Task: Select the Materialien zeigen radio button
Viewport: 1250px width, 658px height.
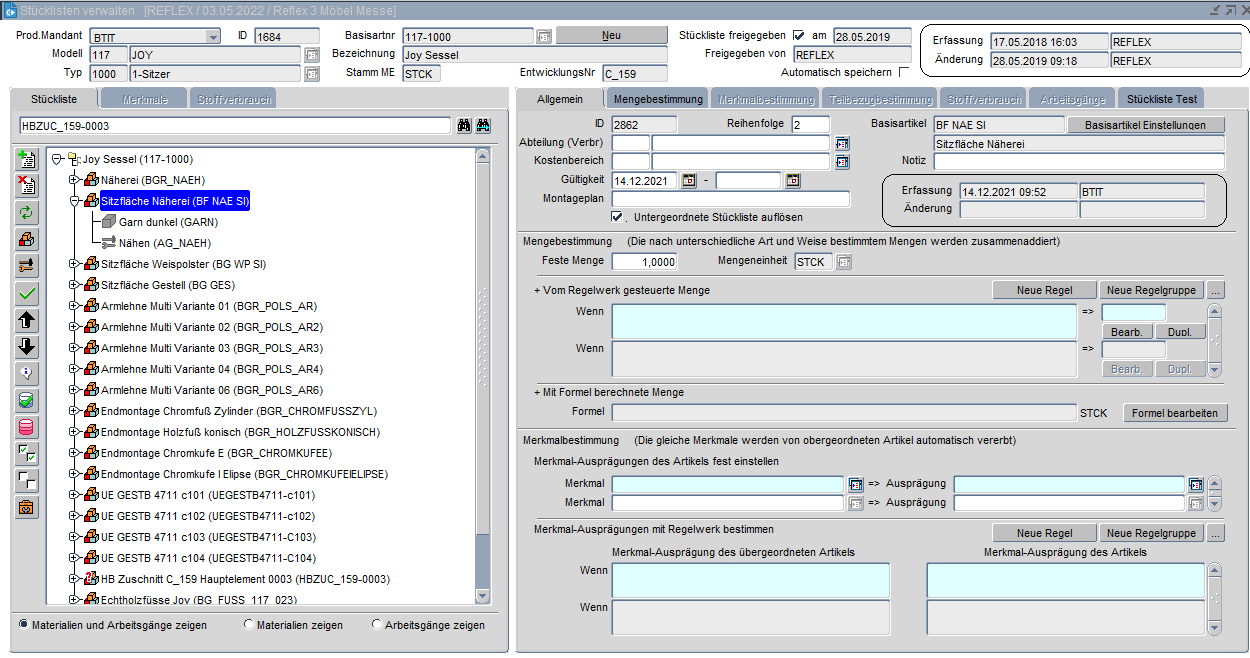Action: (249, 625)
